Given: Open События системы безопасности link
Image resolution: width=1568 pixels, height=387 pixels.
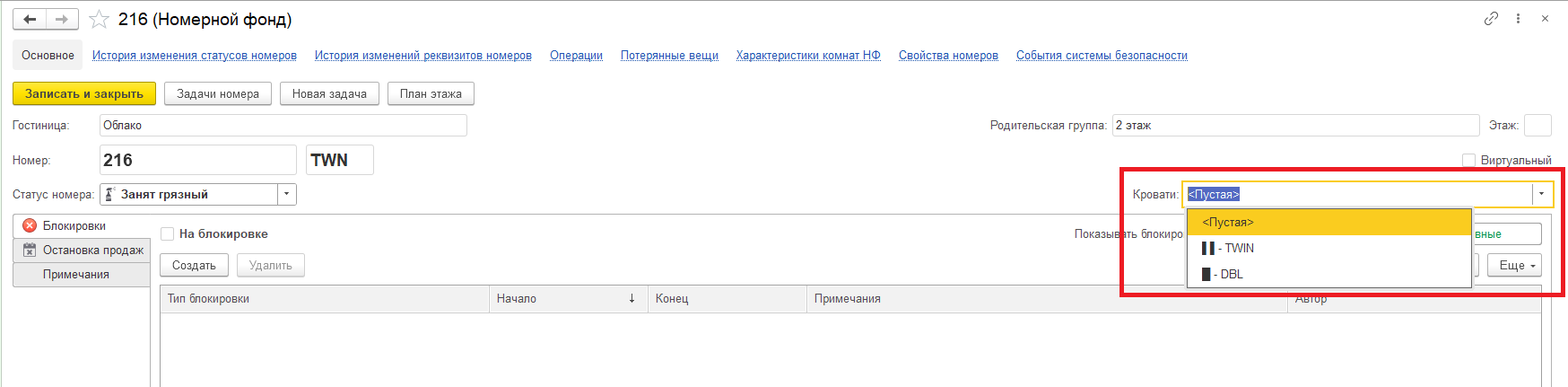Looking at the screenshot, I should (1102, 55).
